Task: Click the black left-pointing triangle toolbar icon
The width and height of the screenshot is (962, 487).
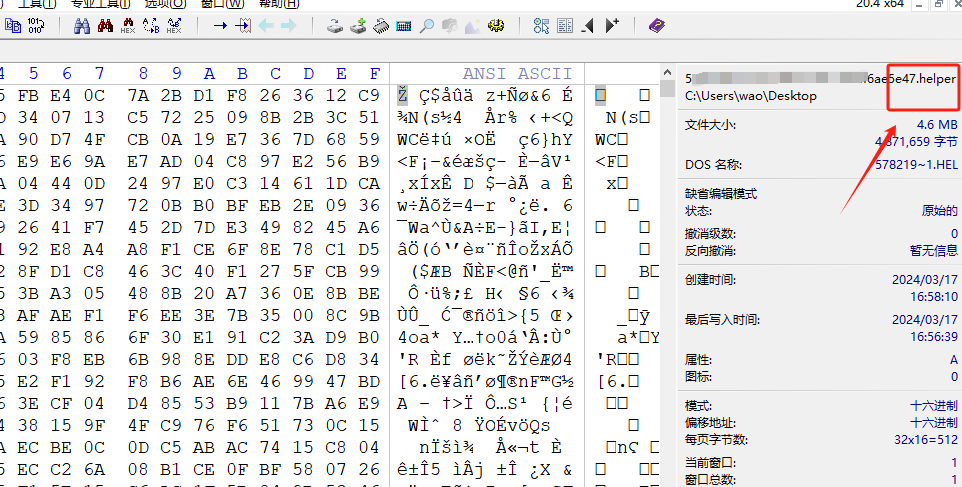Action: point(587,26)
